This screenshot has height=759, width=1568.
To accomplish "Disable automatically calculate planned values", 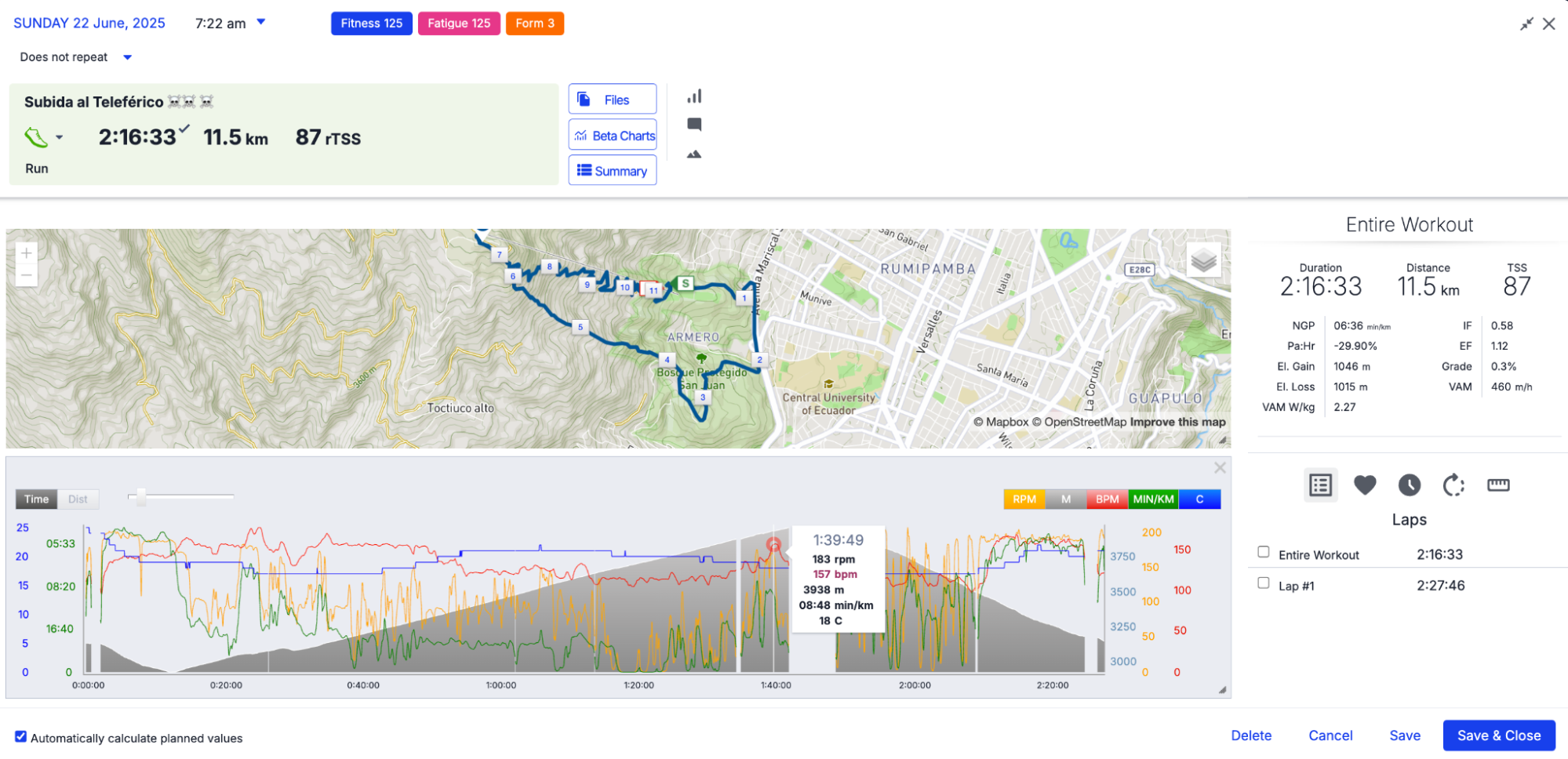I will pyautogui.click(x=21, y=737).
